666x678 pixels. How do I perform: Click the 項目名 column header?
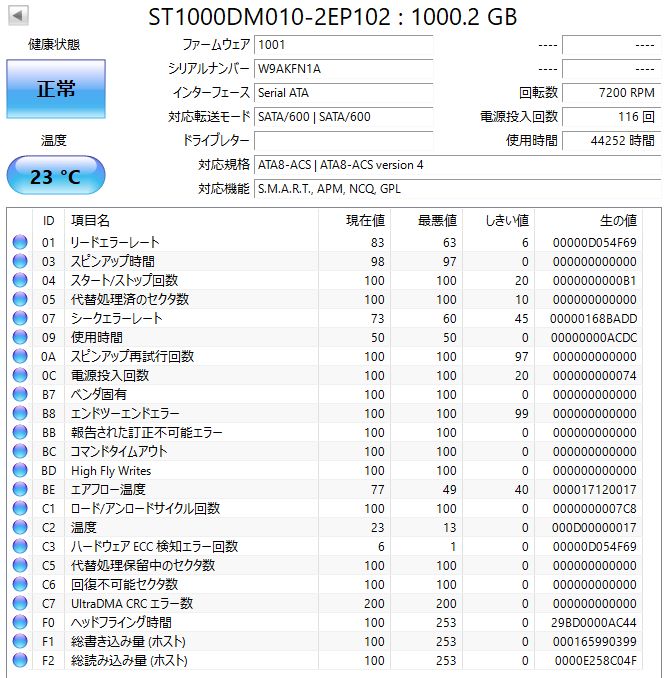[x=90, y=220]
